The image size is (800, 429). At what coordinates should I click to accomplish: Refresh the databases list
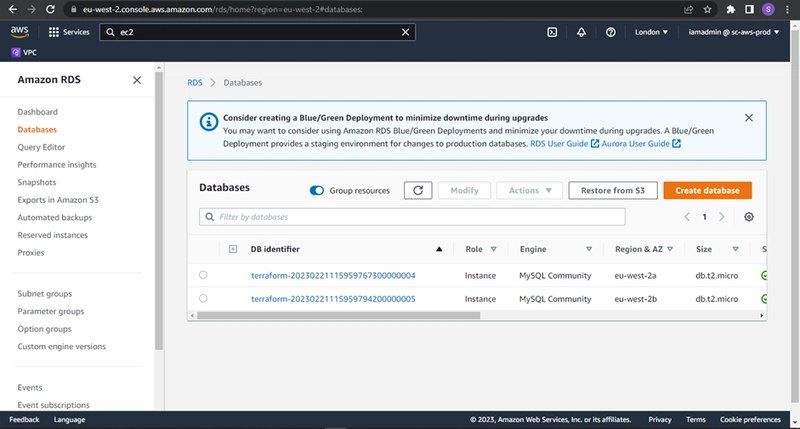[418, 190]
